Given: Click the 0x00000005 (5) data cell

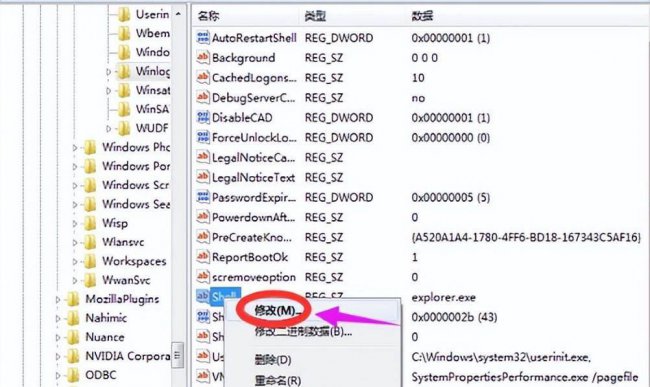Looking at the screenshot, I should tap(451, 198).
